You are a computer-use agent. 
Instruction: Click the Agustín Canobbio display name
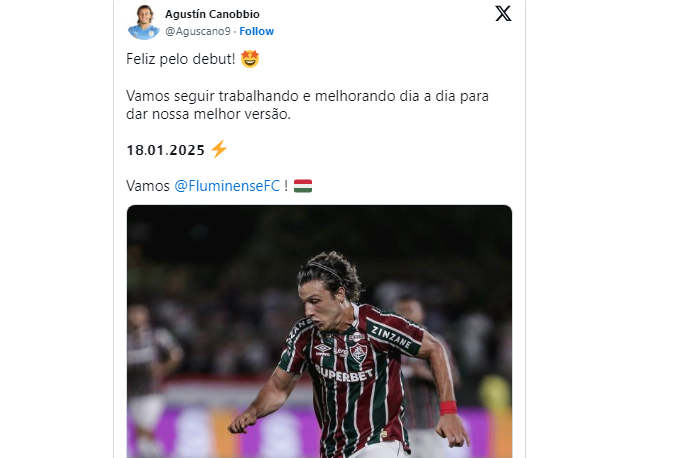click(x=212, y=14)
